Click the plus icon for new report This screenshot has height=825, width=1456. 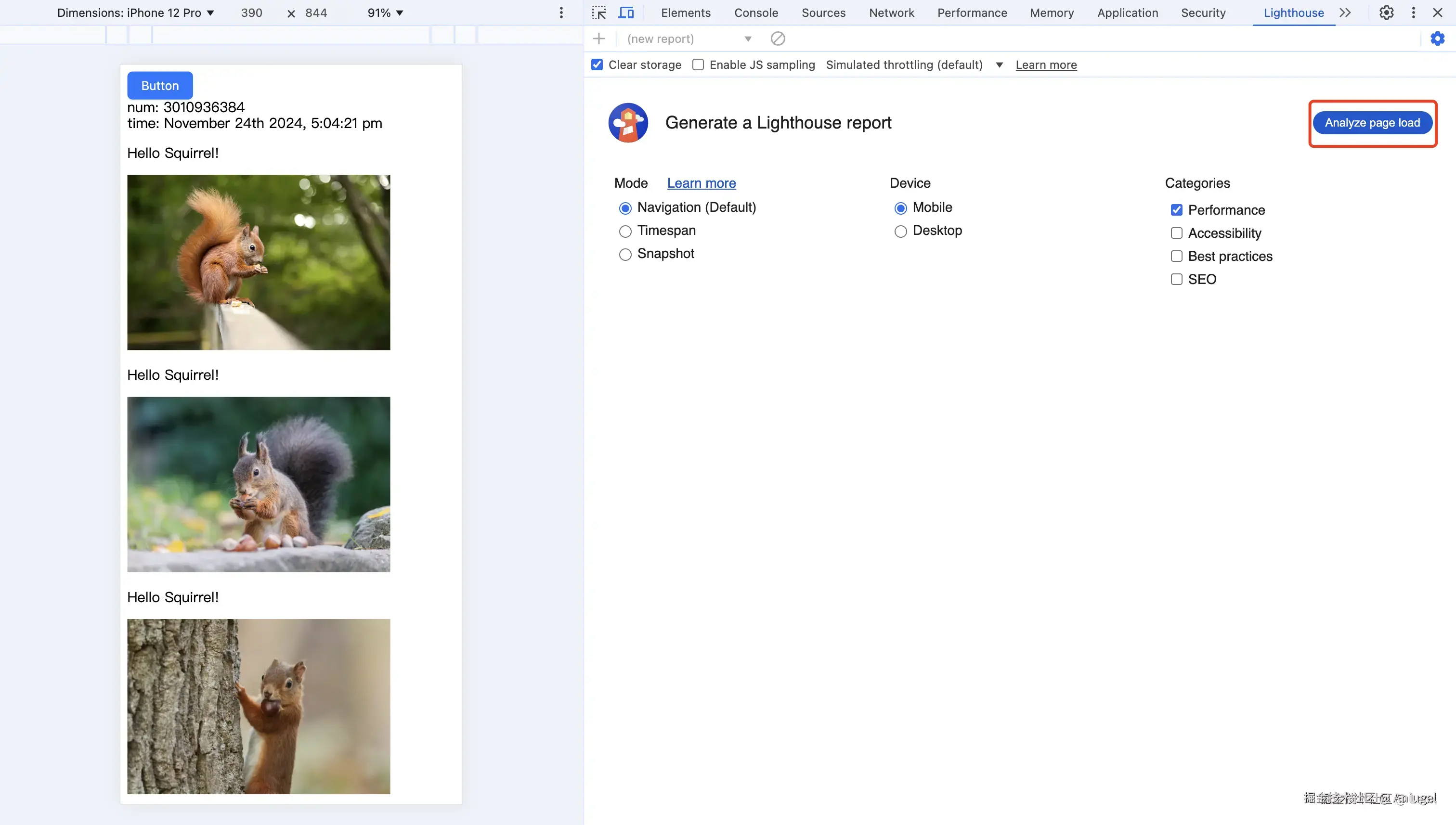[598, 39]
